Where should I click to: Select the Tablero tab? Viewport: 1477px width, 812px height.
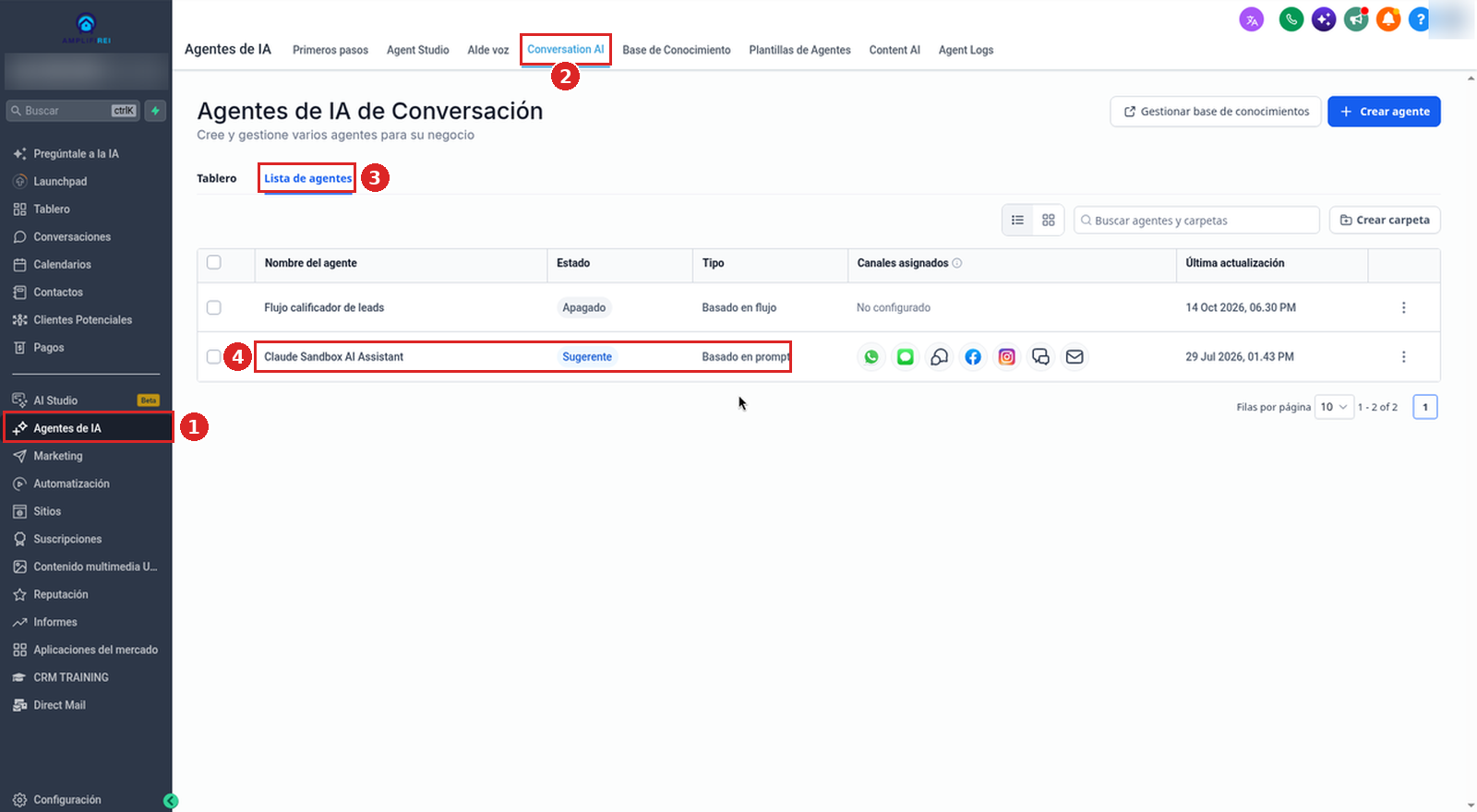tap(217, 178)
